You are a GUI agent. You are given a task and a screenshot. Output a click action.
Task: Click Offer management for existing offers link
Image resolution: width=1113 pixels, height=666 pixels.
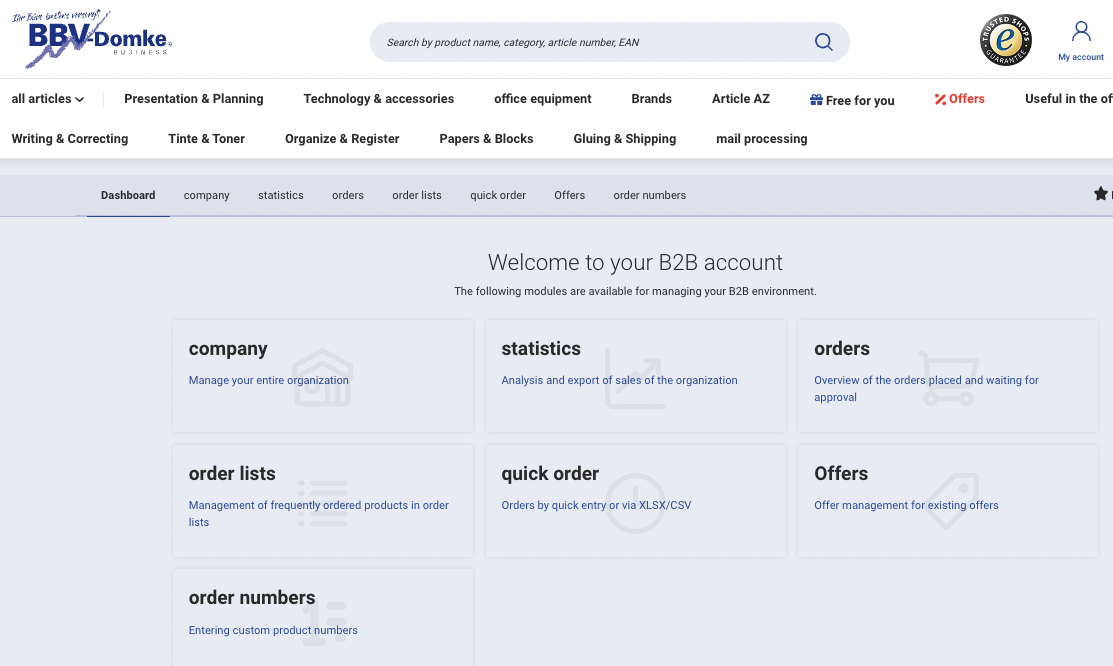[906, 505]
